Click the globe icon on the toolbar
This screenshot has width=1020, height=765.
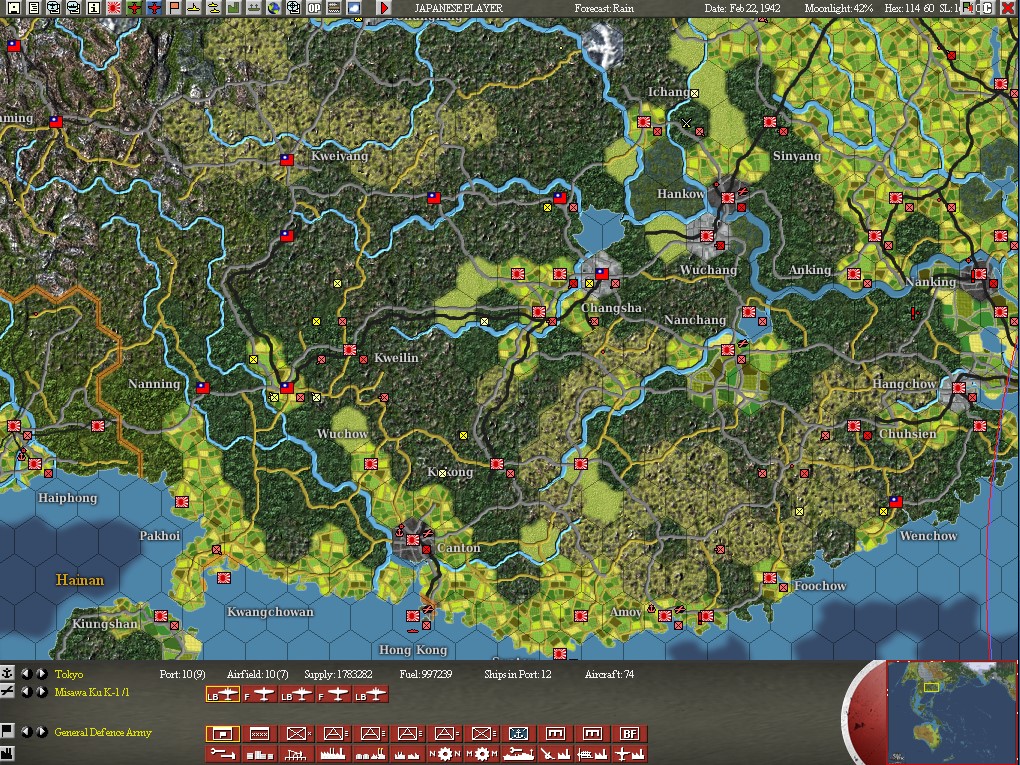coord(273,8)
